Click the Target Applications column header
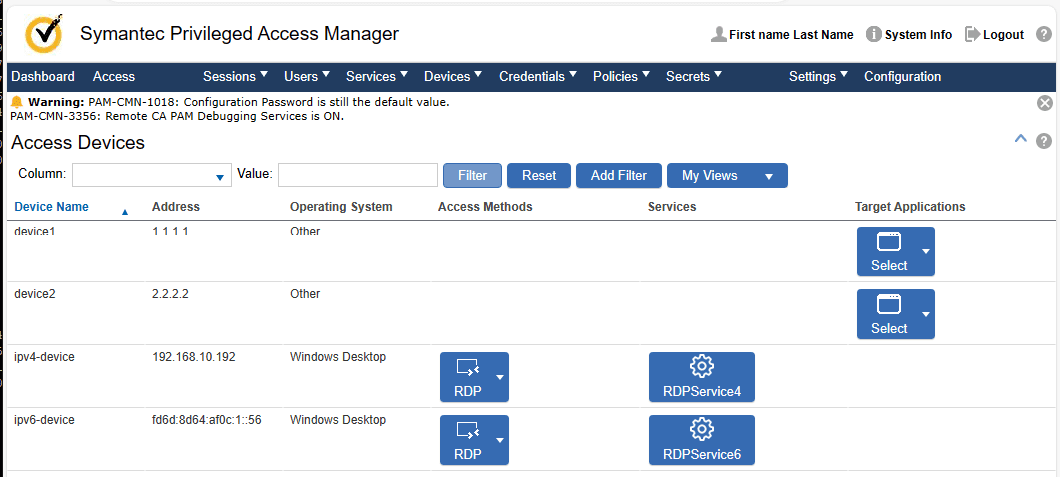Image resolution: width=1060 pixels, height=477 pixels. pyautogui.click(x=910, y=207)
